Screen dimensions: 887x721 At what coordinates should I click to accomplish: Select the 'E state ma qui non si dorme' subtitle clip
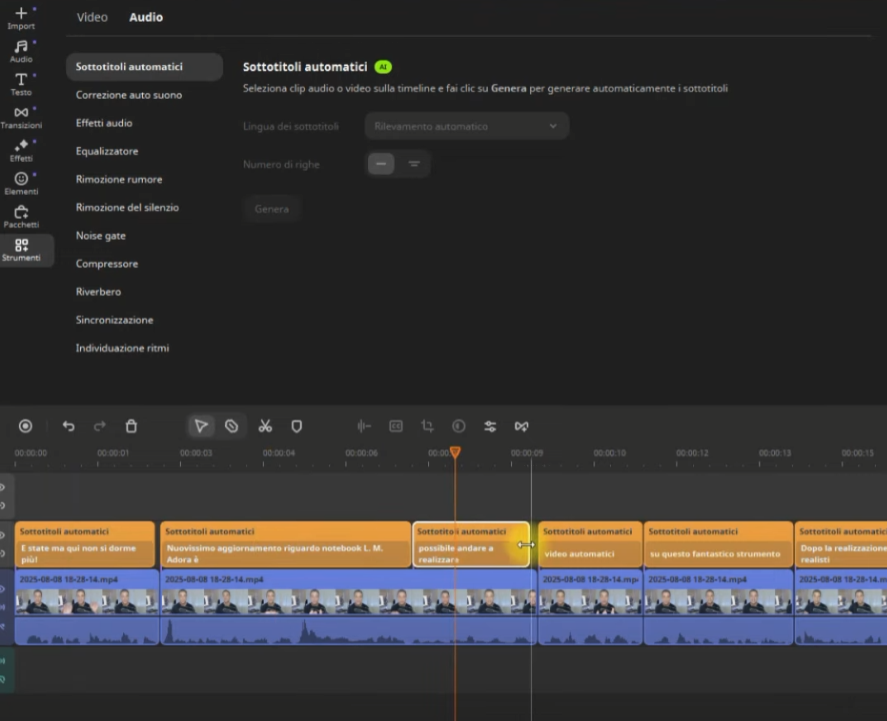pos(85,544)
